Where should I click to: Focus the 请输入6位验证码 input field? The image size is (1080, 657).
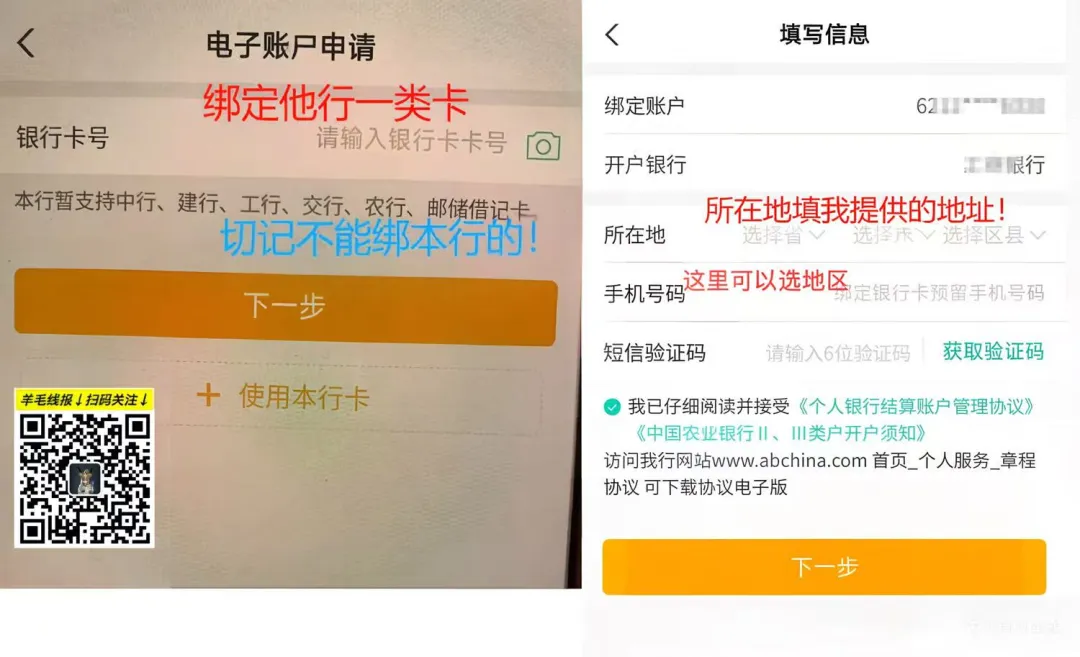838,353
